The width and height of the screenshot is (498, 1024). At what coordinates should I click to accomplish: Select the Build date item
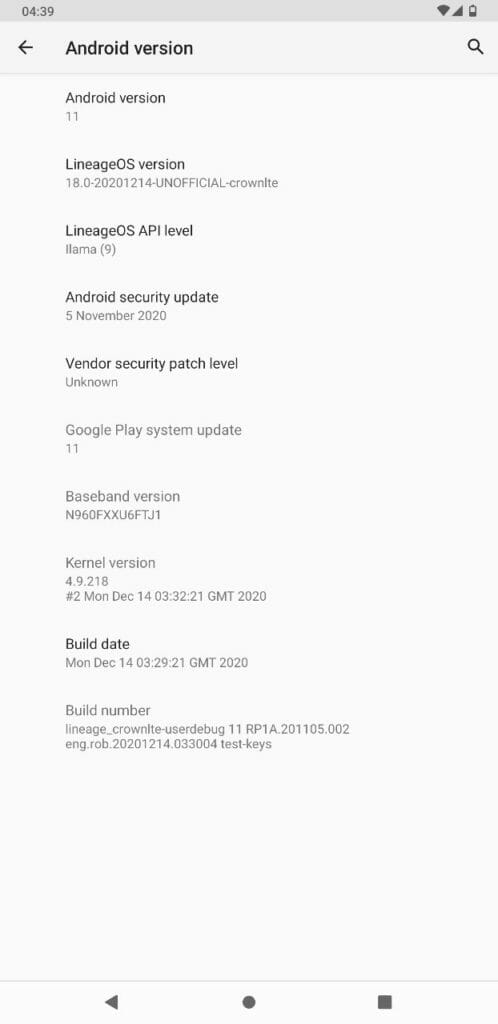[249, 652]
